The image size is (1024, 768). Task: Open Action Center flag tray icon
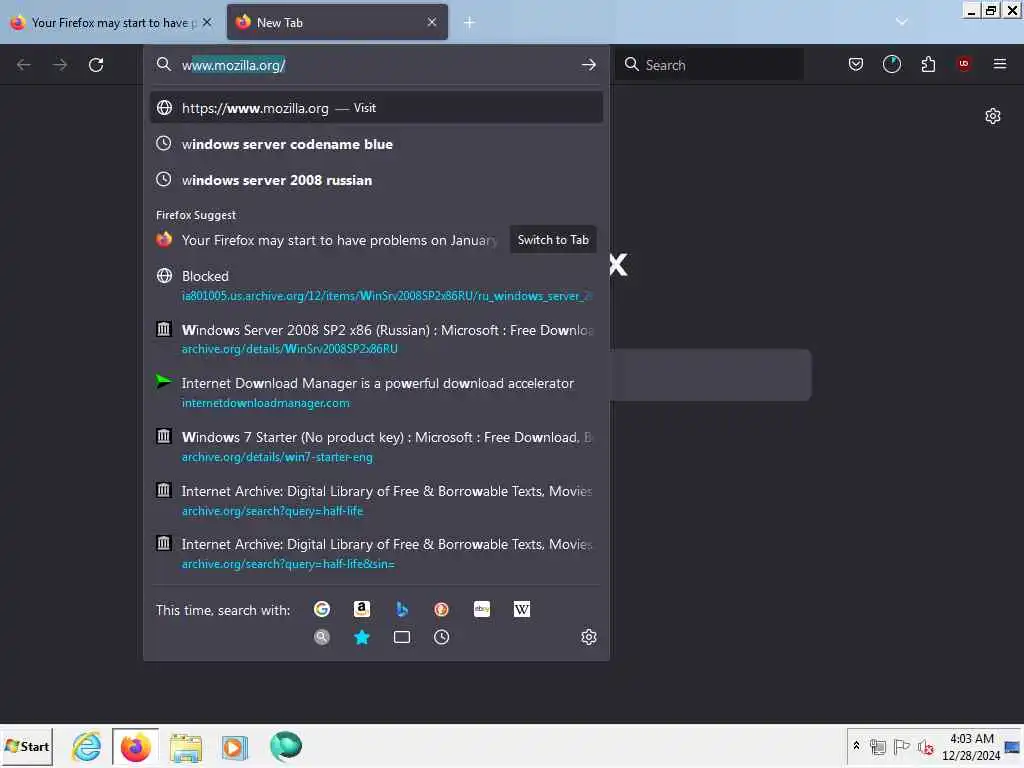click(x=901, y=746)
